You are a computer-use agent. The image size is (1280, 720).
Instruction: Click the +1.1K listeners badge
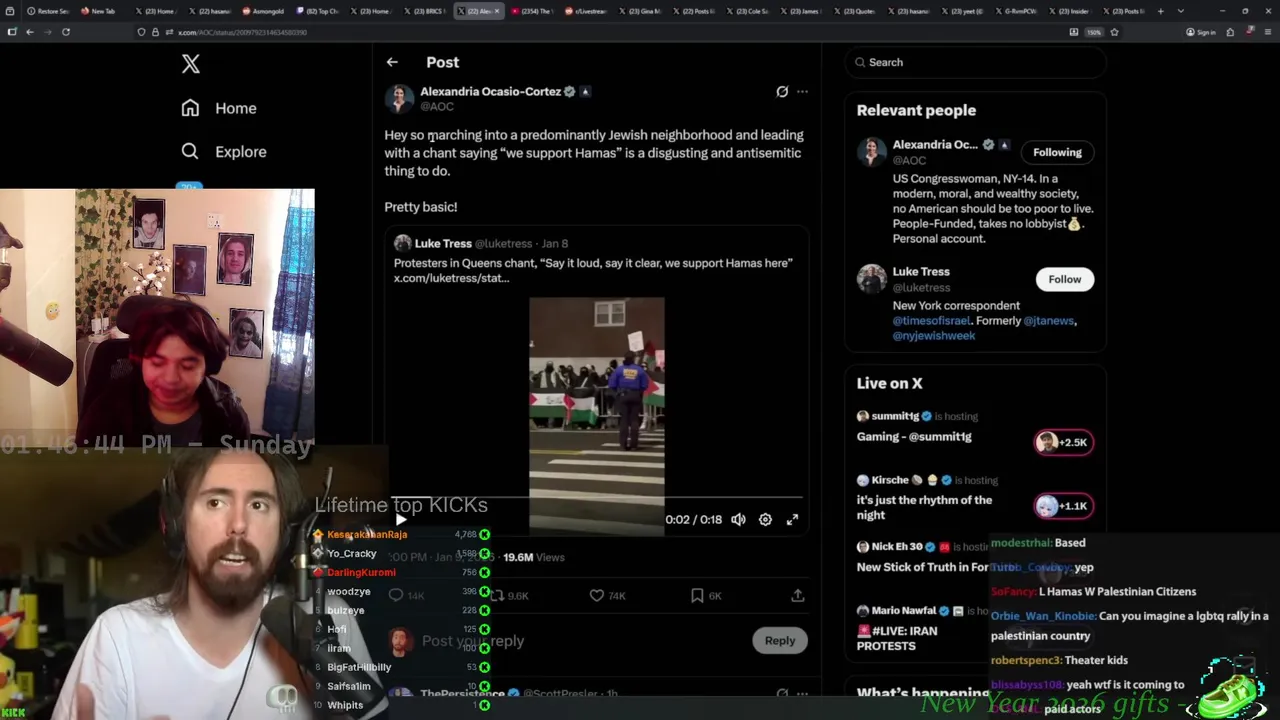tap(1064, 506)
